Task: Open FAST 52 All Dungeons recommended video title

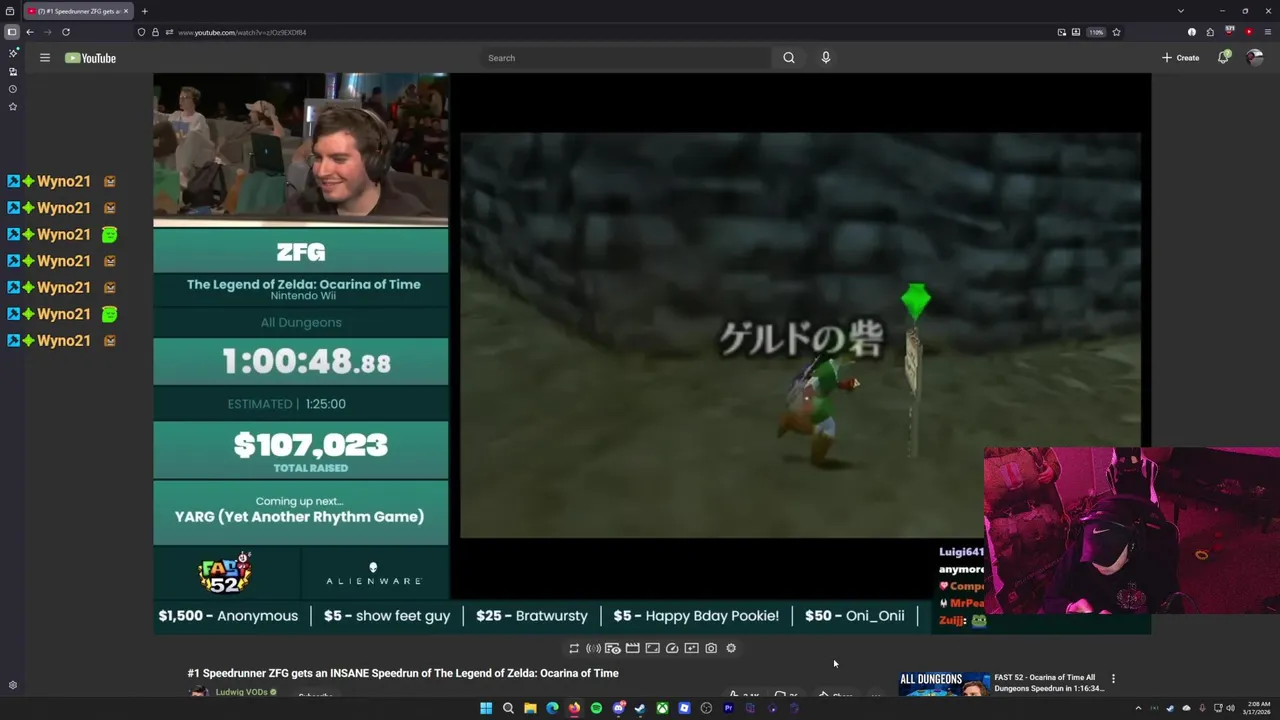Action: [x=1049, y=683]
